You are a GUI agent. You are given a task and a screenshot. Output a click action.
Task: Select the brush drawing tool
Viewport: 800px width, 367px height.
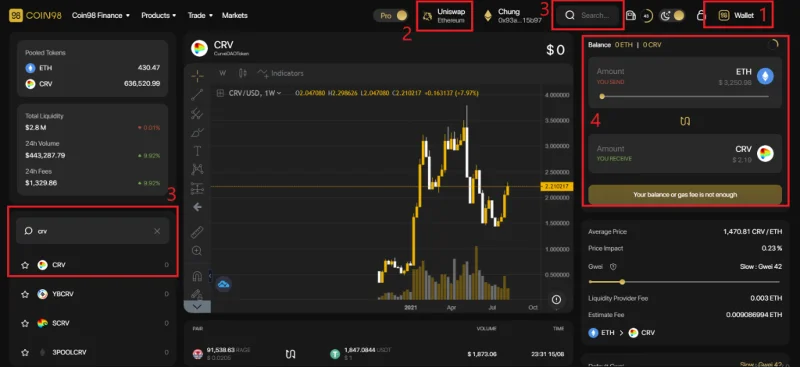click(197, 132)
